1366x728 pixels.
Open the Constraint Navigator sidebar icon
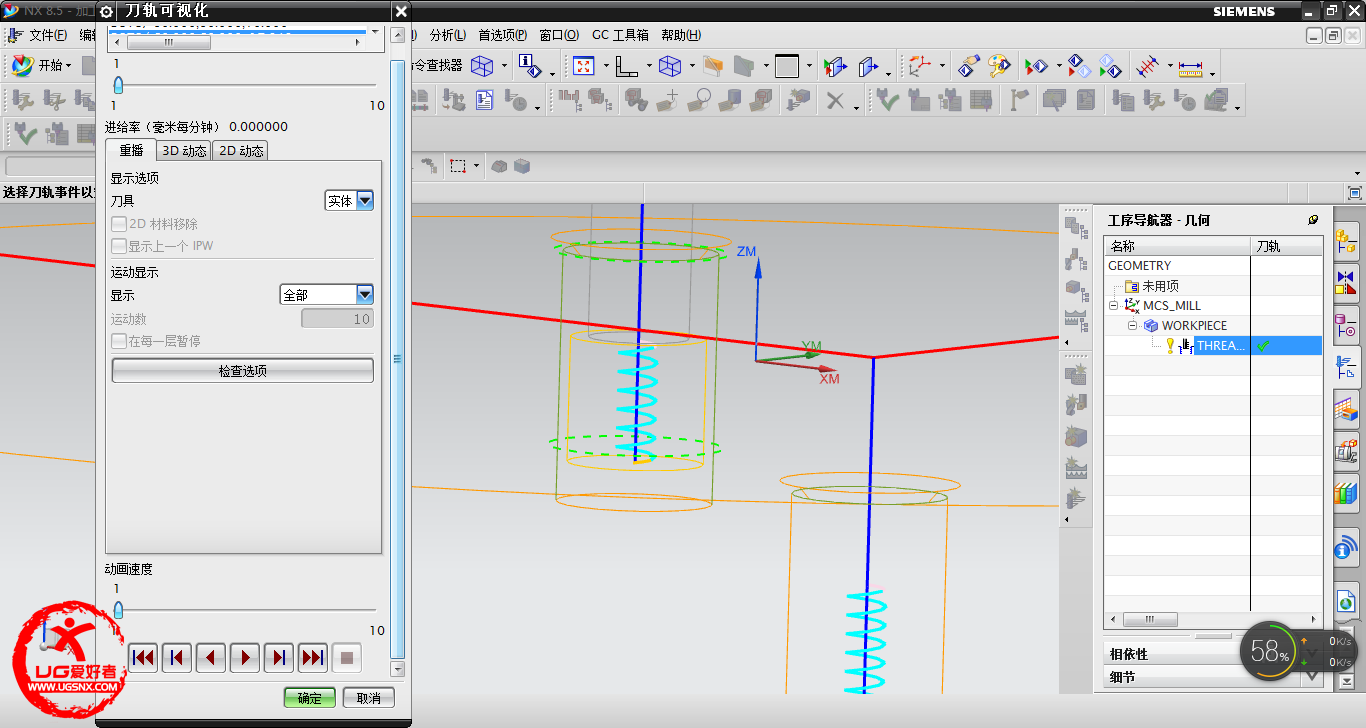point(1346,282)
